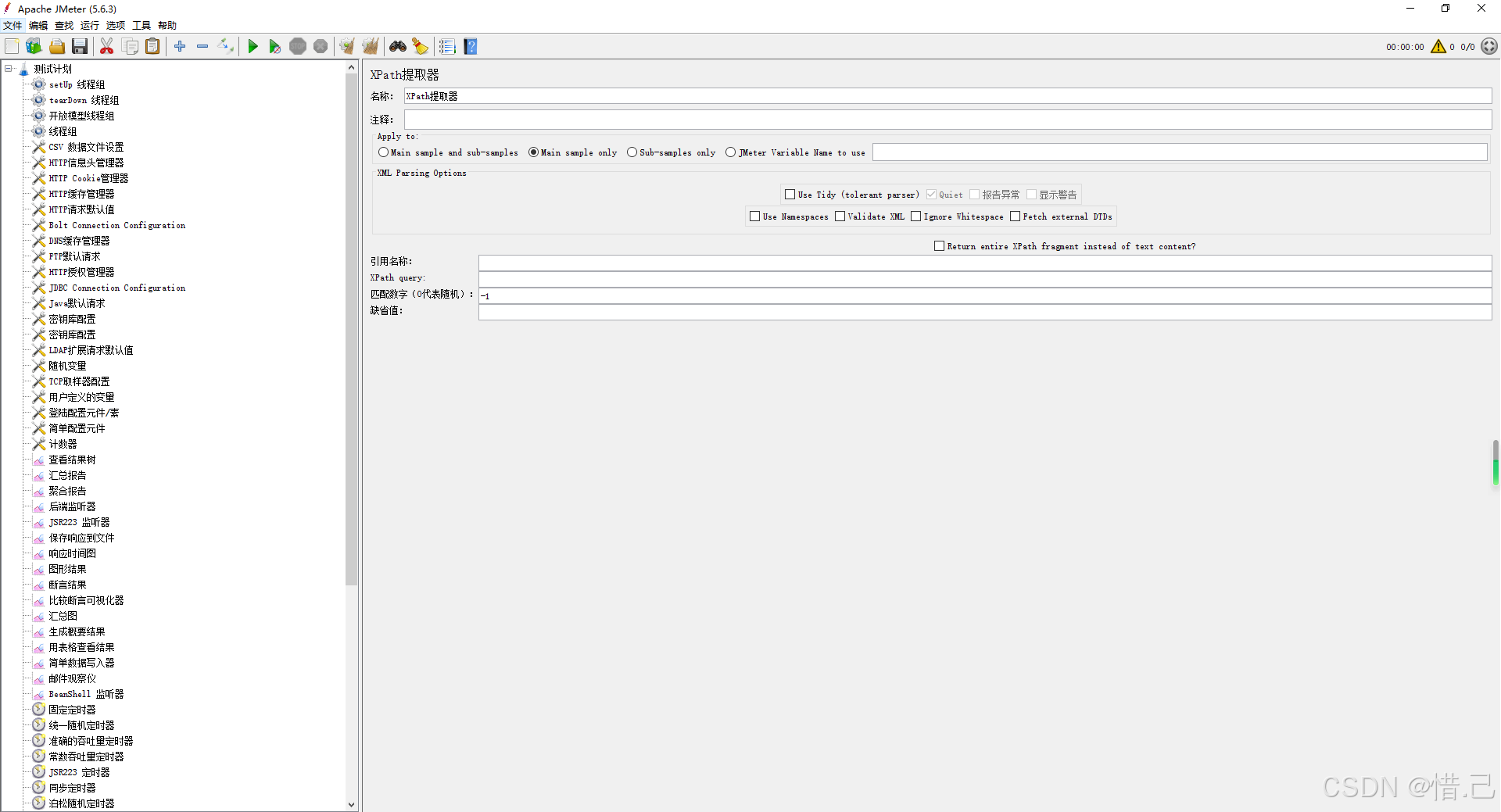
Task: Open the 帮助 menu
Action: tap(167, 26)
